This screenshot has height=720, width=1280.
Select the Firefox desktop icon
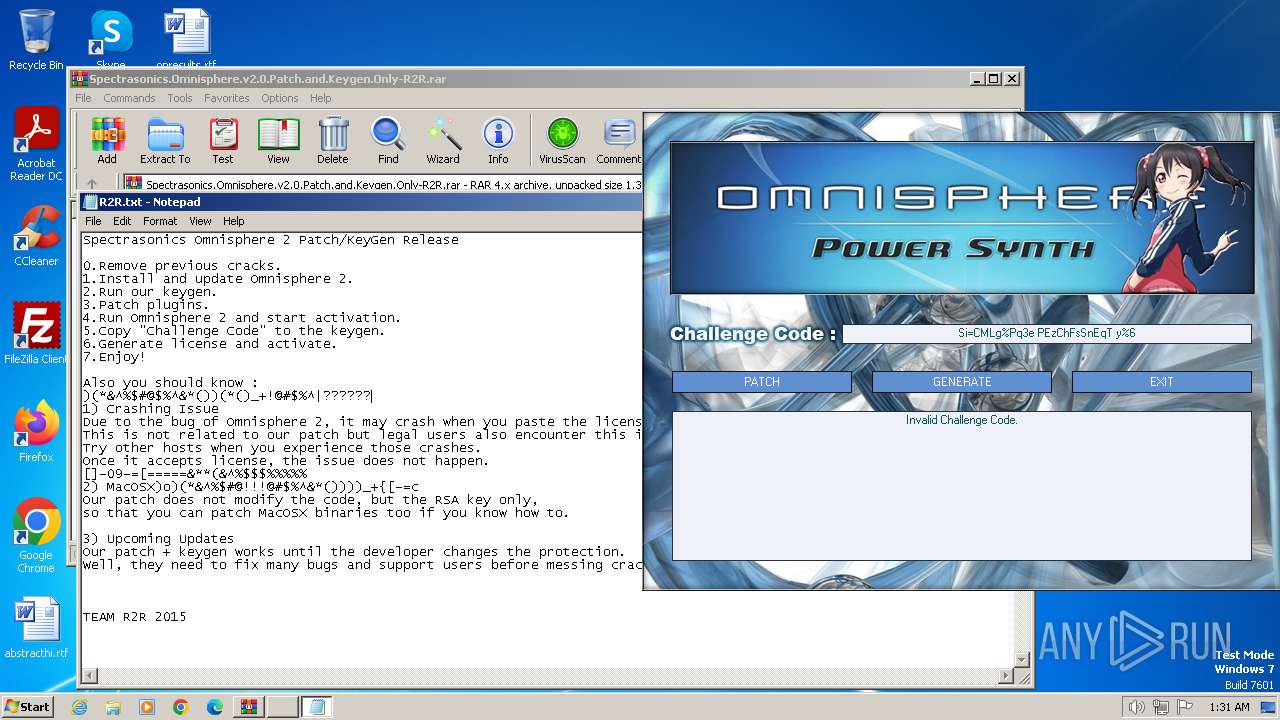tap(36, 432)
